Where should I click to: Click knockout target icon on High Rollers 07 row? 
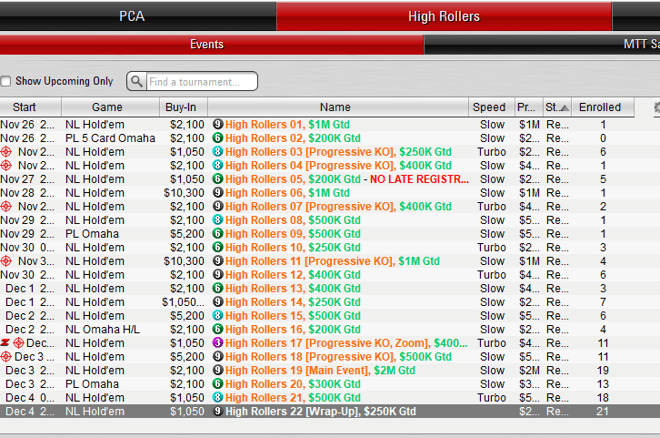coord(6,207)
